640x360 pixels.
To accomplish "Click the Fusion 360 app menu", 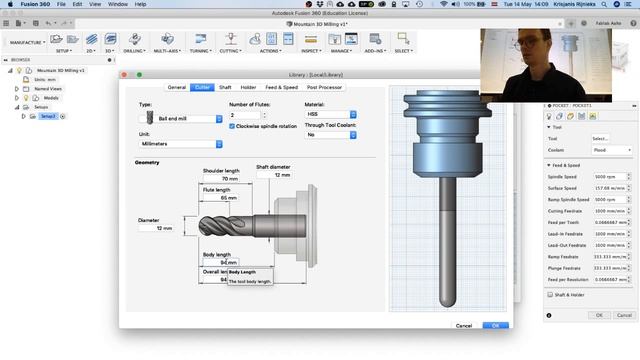I will coord(35,4).
